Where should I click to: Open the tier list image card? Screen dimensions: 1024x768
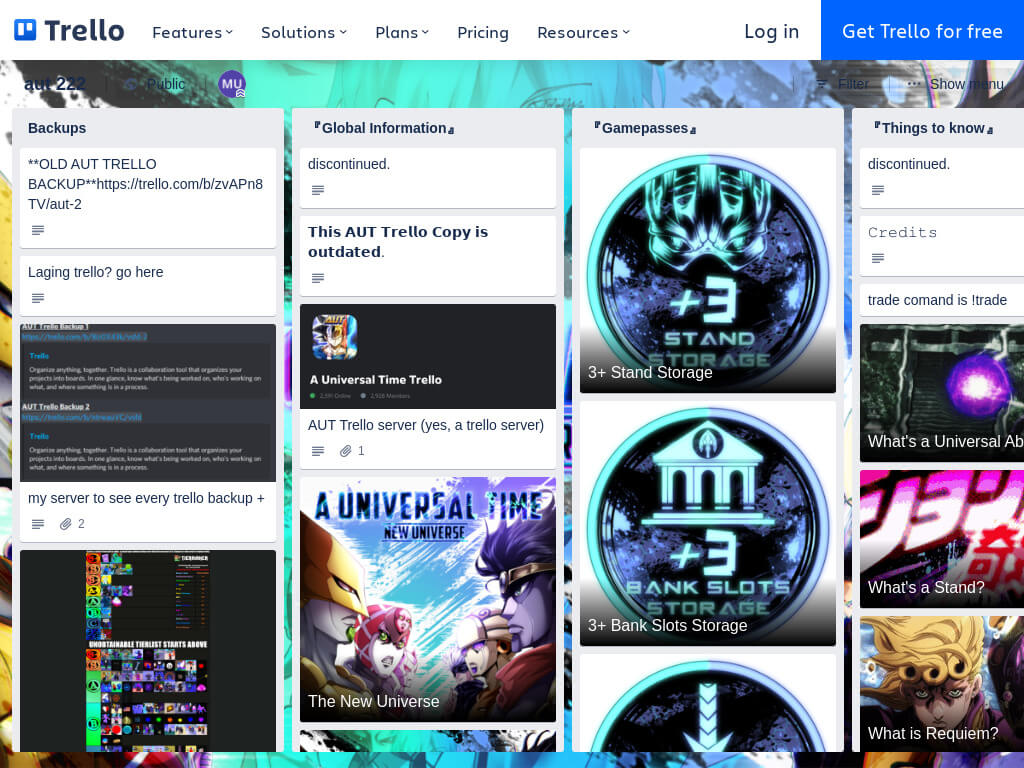148,650
